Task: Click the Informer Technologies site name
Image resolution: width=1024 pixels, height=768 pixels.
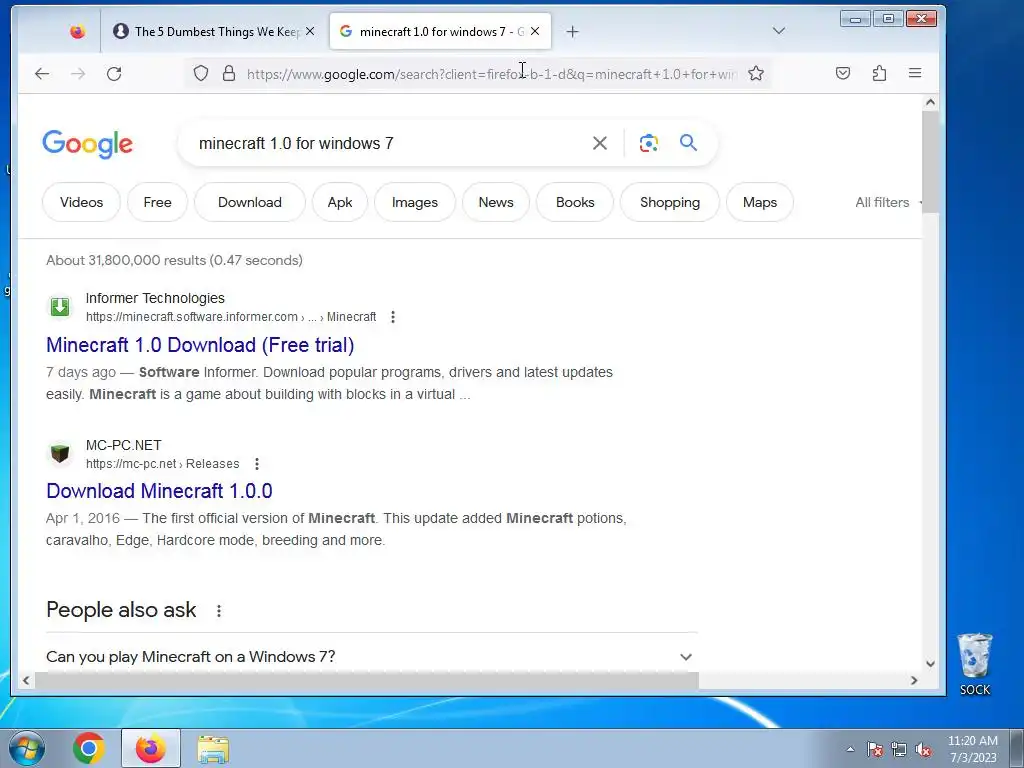Action: pyautogui.click(x=155, y=298)
